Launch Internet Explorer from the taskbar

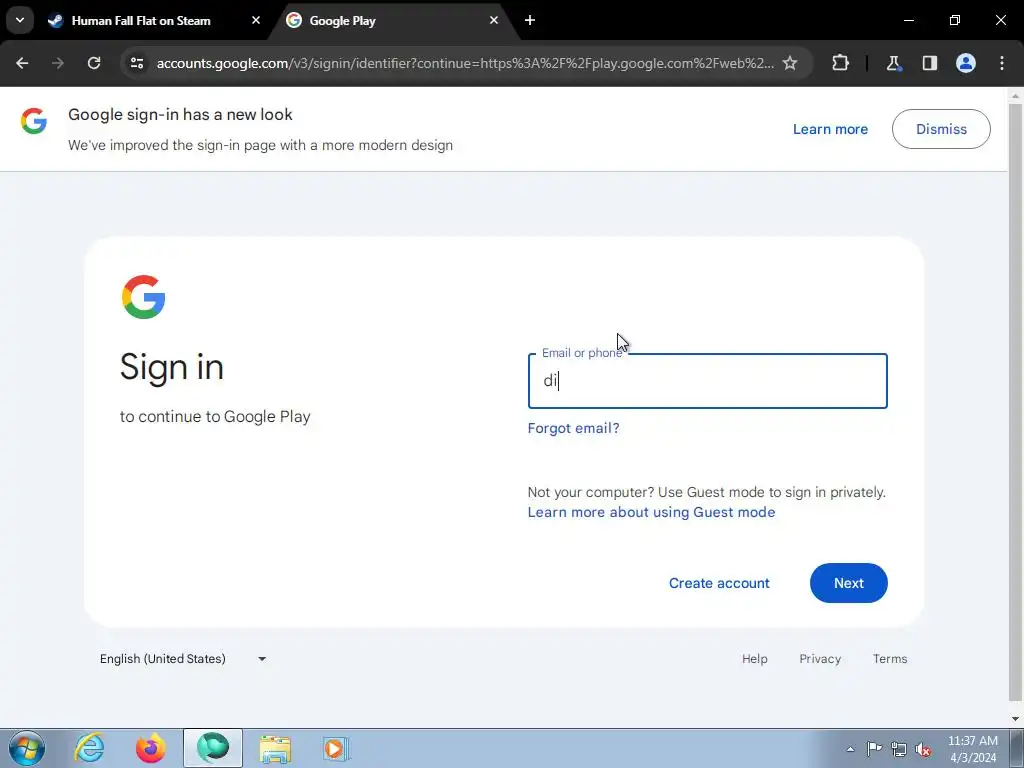89,748
